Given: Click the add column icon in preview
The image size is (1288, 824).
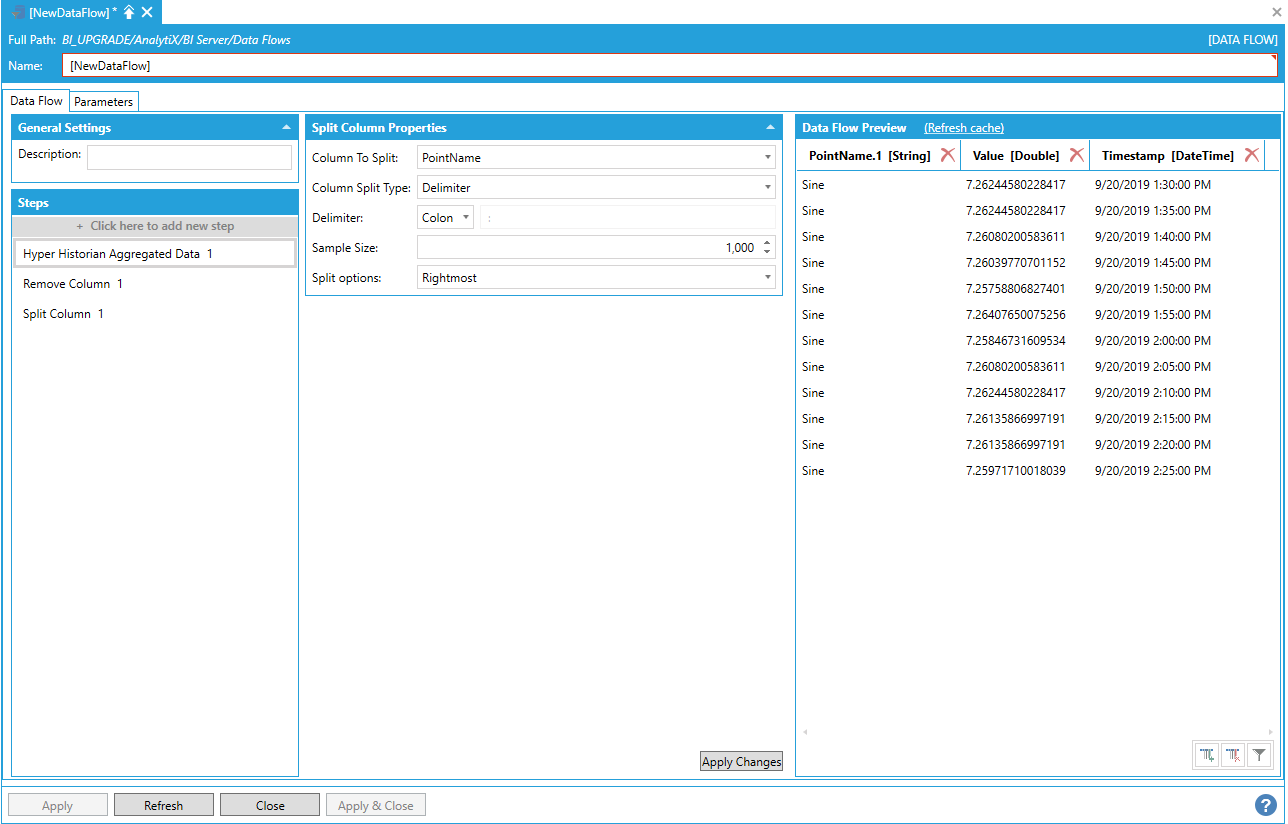Looking at the screenshot, I should click(x=1208, y=756).
